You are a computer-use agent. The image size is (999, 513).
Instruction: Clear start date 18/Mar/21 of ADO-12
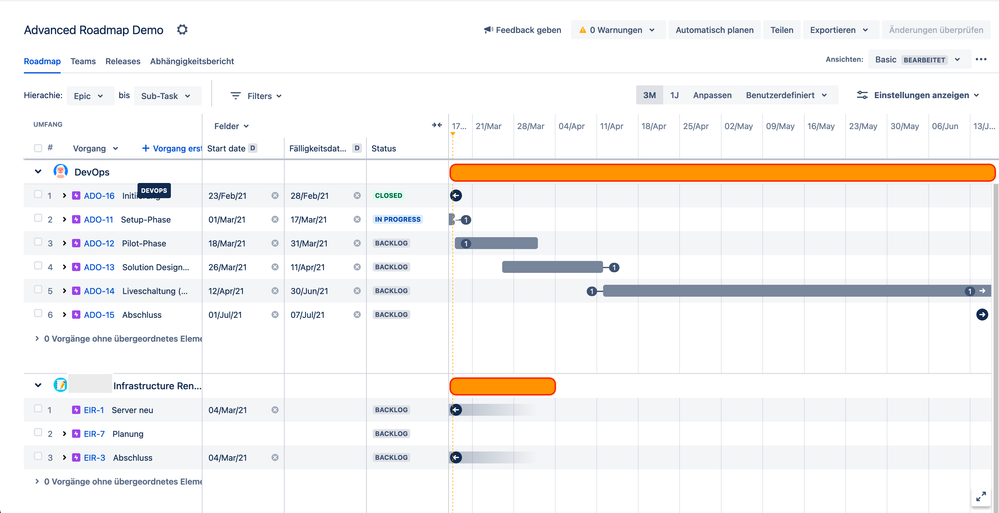point(275,243)
